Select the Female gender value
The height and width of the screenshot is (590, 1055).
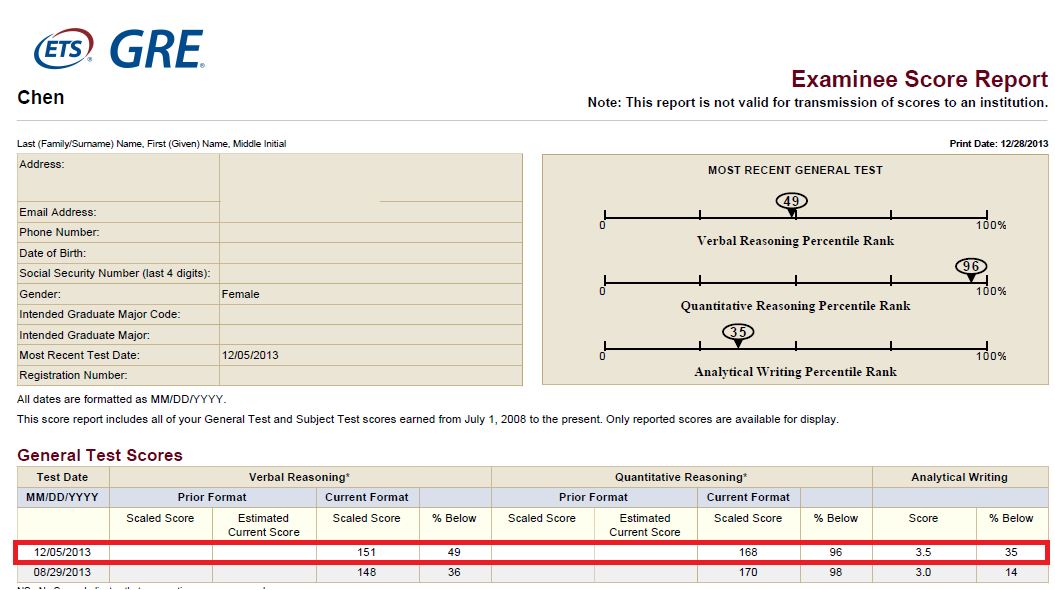pos(240,294)
